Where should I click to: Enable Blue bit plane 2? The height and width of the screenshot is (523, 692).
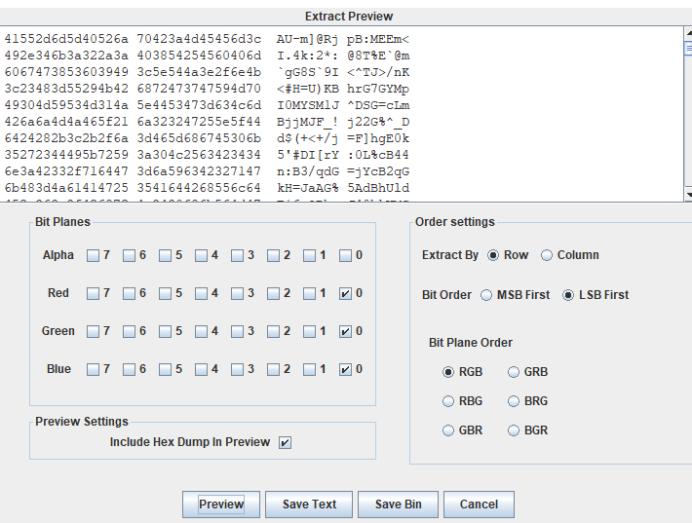coord(273,369)
